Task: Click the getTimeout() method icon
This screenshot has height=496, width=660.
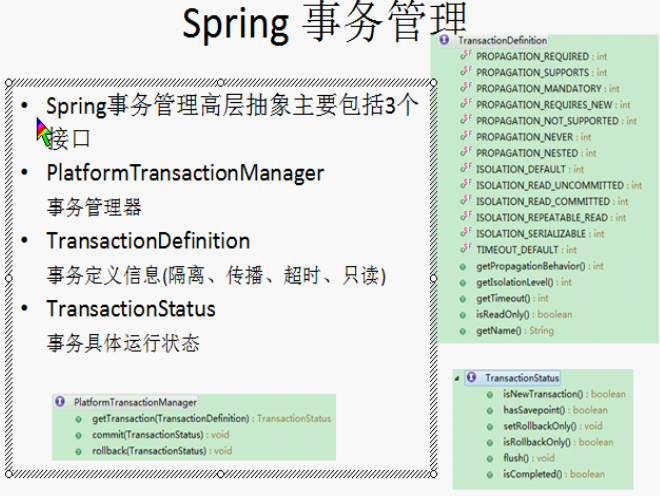Action: (x=463, y=299)
